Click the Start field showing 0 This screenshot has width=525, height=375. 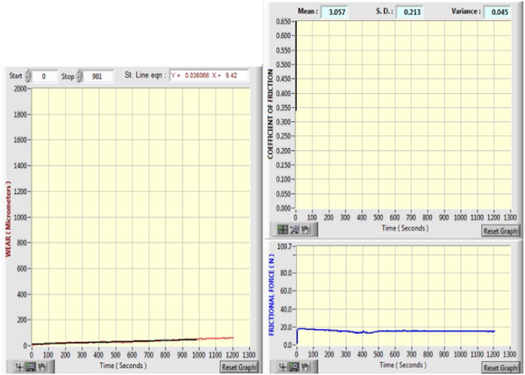(x=44, y=76)
